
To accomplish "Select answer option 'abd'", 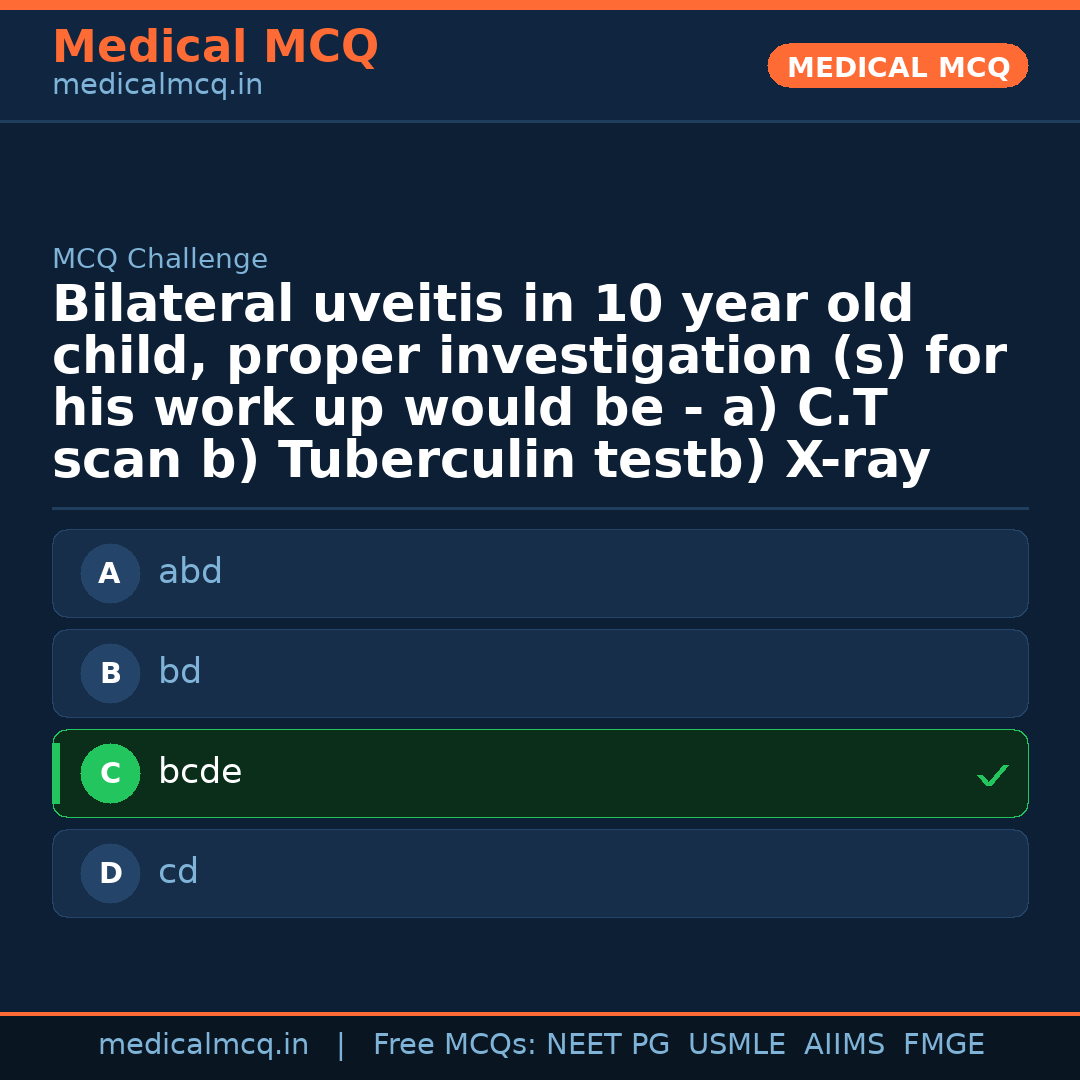I will tap(540, 574).
